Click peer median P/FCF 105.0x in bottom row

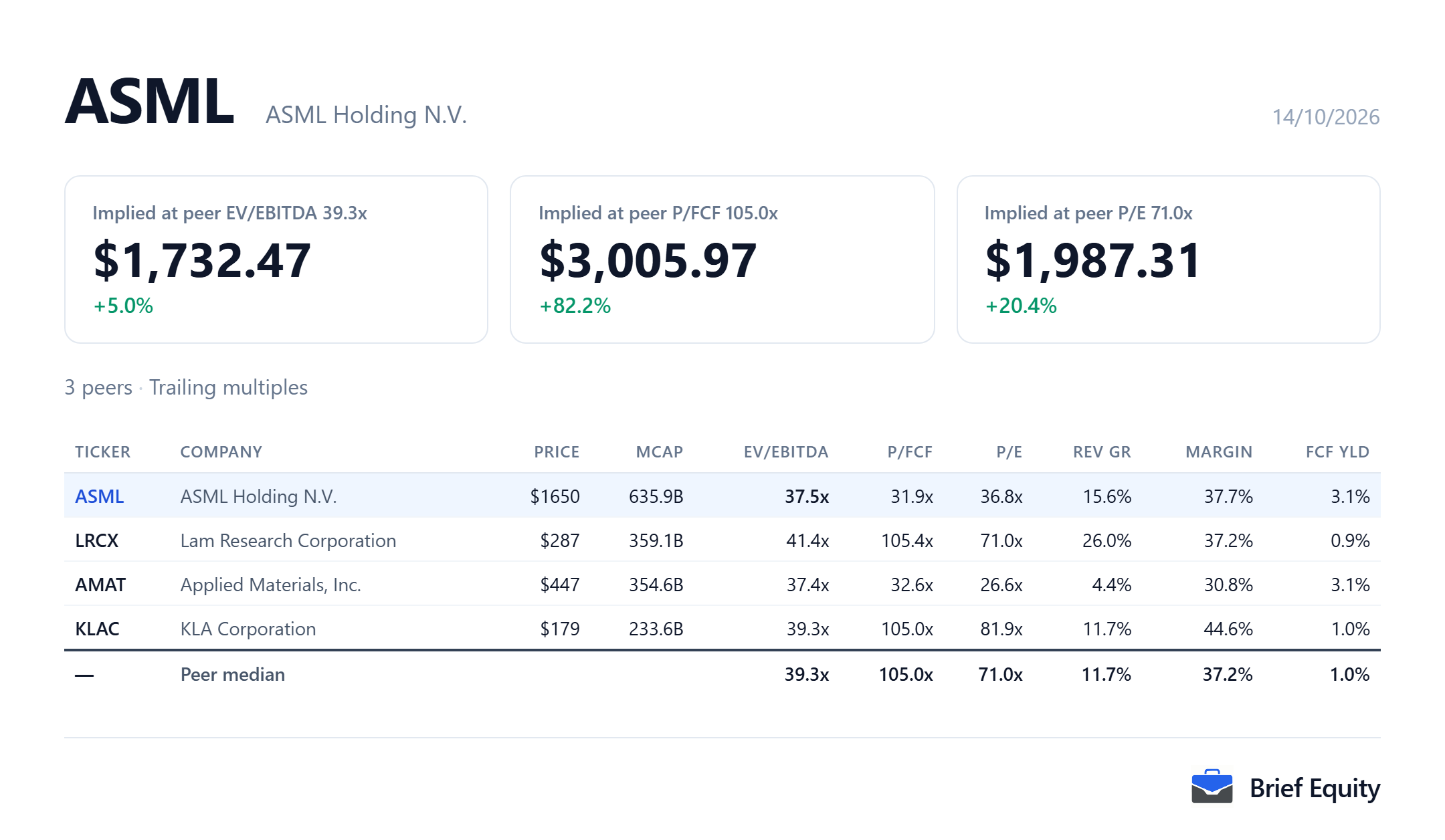click(906, 674)
